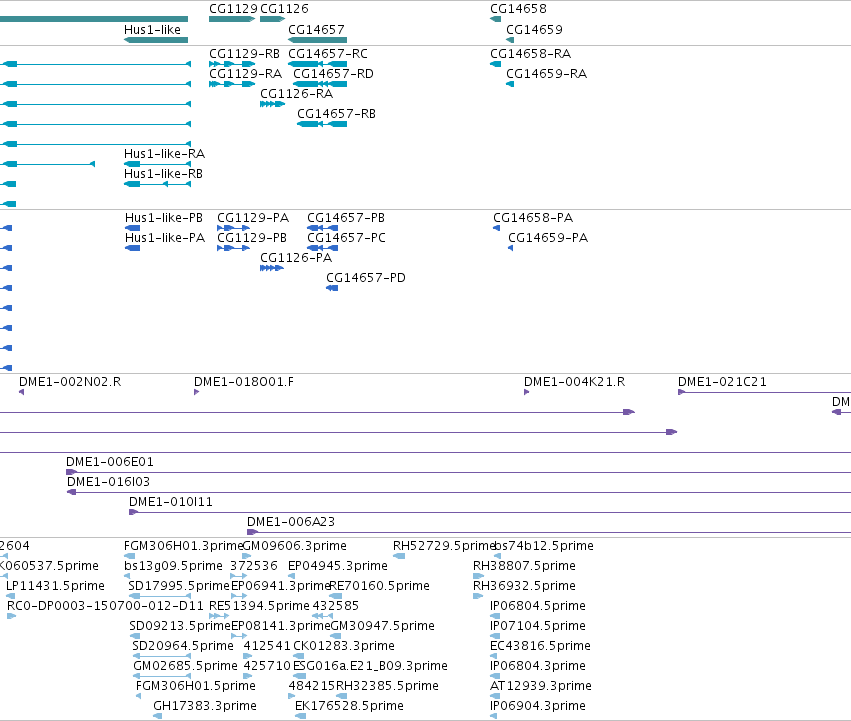Select BAC end DME1-018O01.F
851x721 pixels.
pyautogui.click(x=196, y=392)
